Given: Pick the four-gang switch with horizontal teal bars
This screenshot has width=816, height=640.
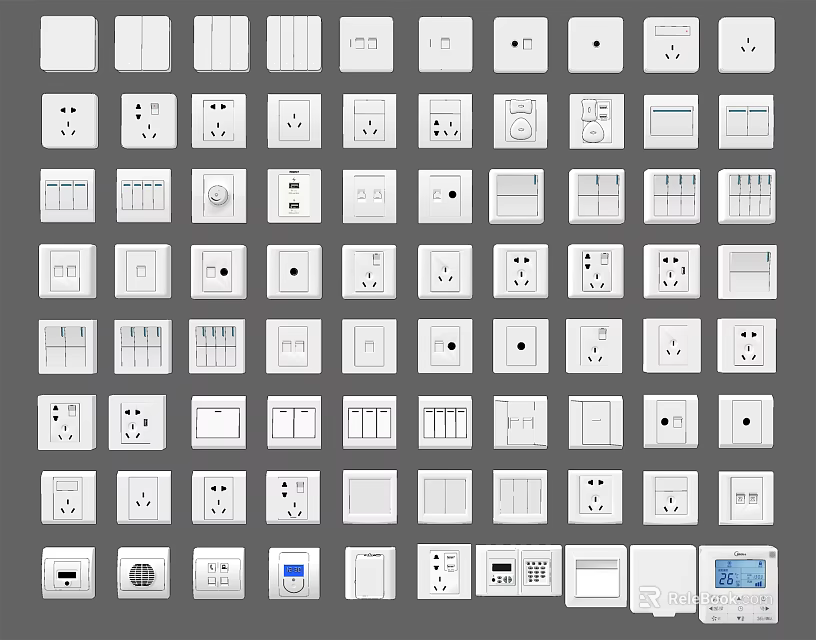Looking at the screenshot, I should [x=144, y=196].
